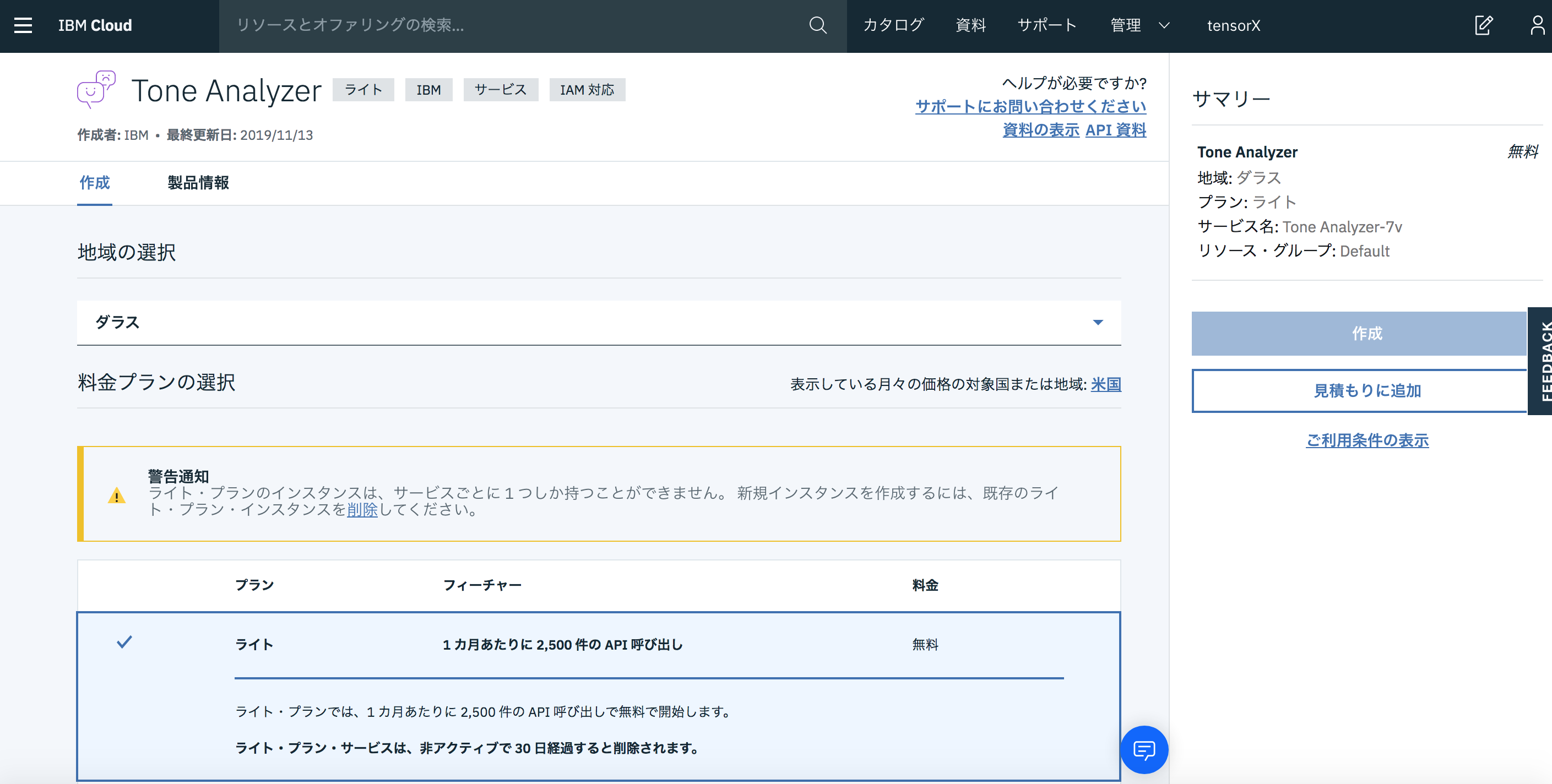Click the warning triangle icon

(x=116, y=496)
